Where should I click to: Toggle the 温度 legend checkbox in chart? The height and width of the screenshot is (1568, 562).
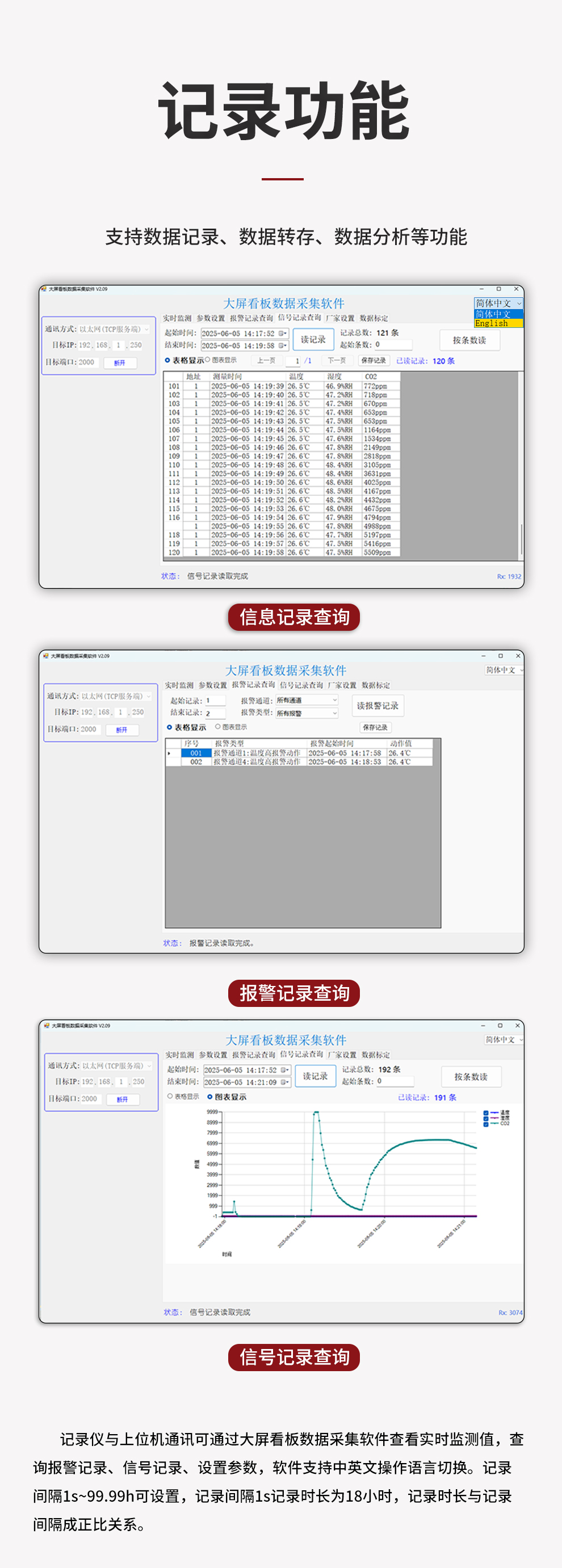point(486,1112)
